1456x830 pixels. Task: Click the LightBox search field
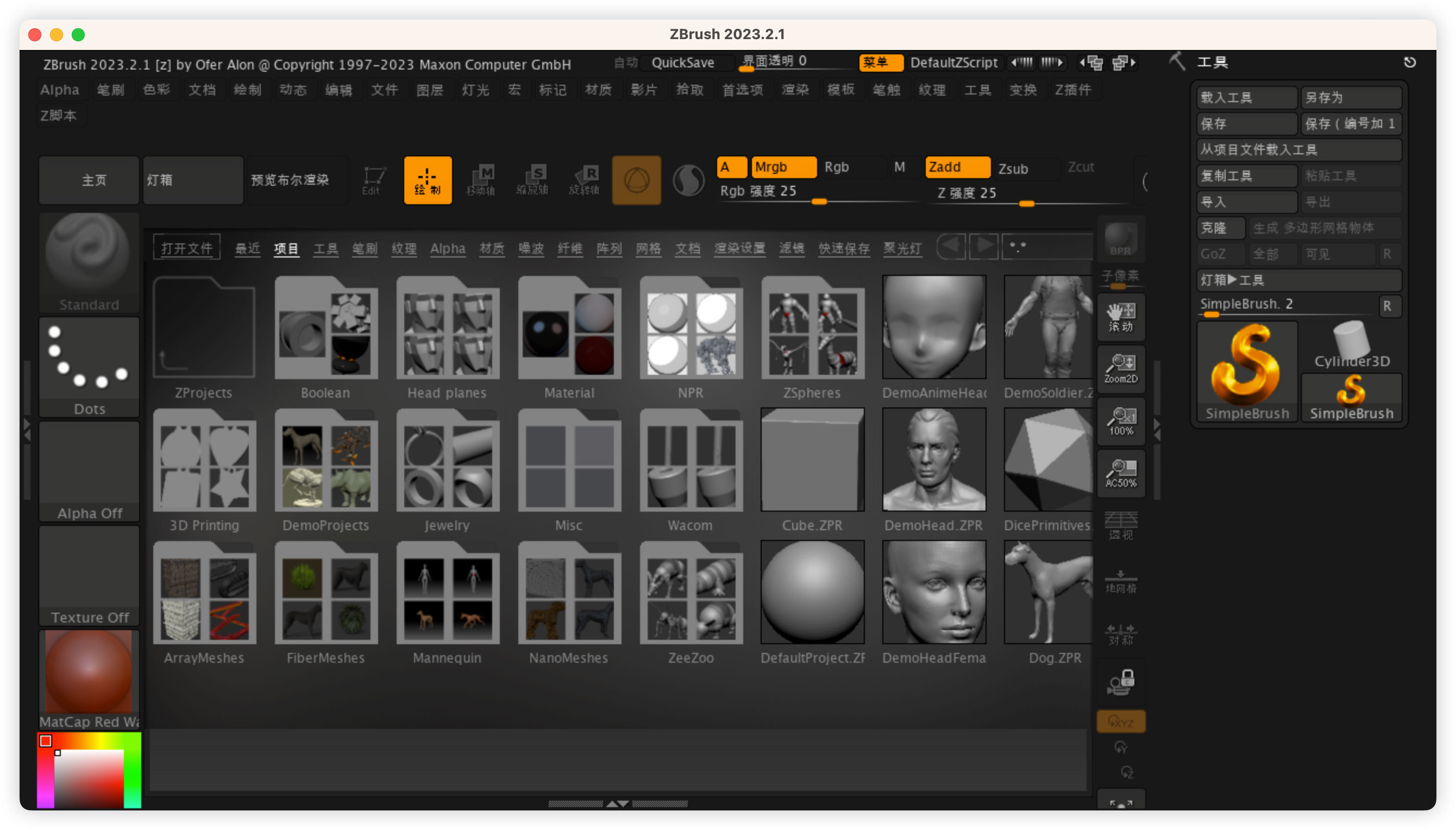pos(1048,246)
